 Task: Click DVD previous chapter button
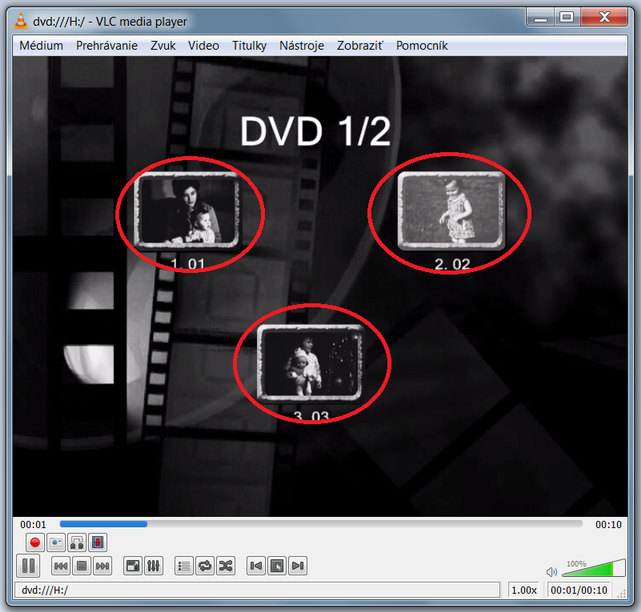256,566
